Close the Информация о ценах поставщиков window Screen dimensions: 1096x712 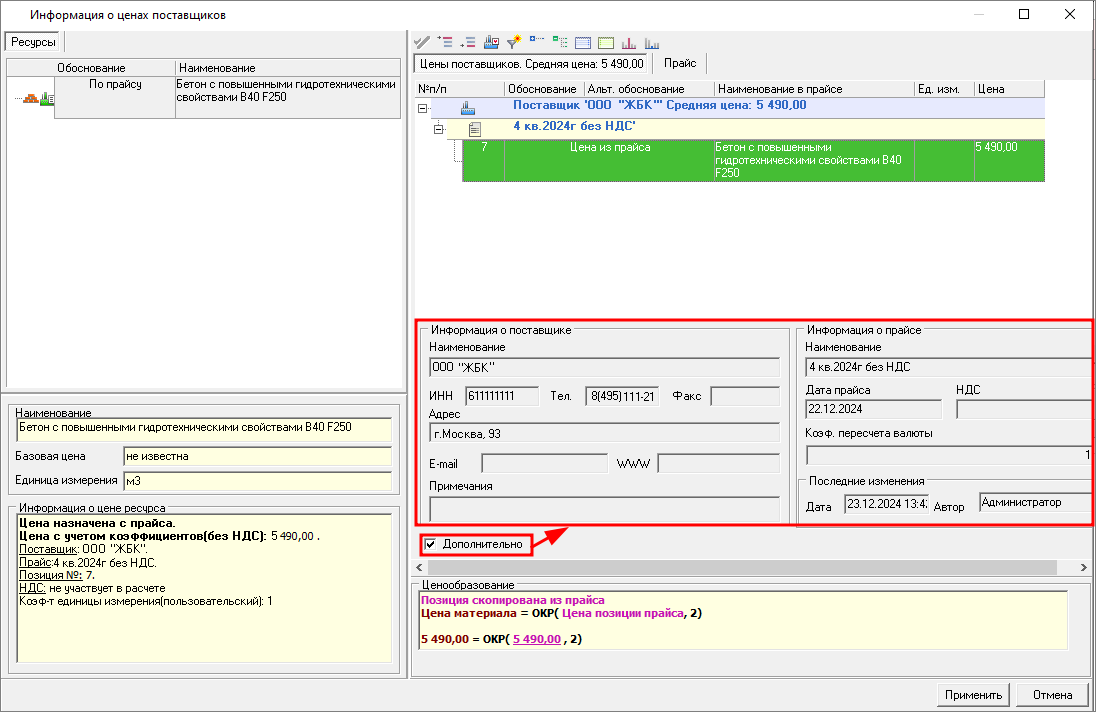[x=1070, y=14]
